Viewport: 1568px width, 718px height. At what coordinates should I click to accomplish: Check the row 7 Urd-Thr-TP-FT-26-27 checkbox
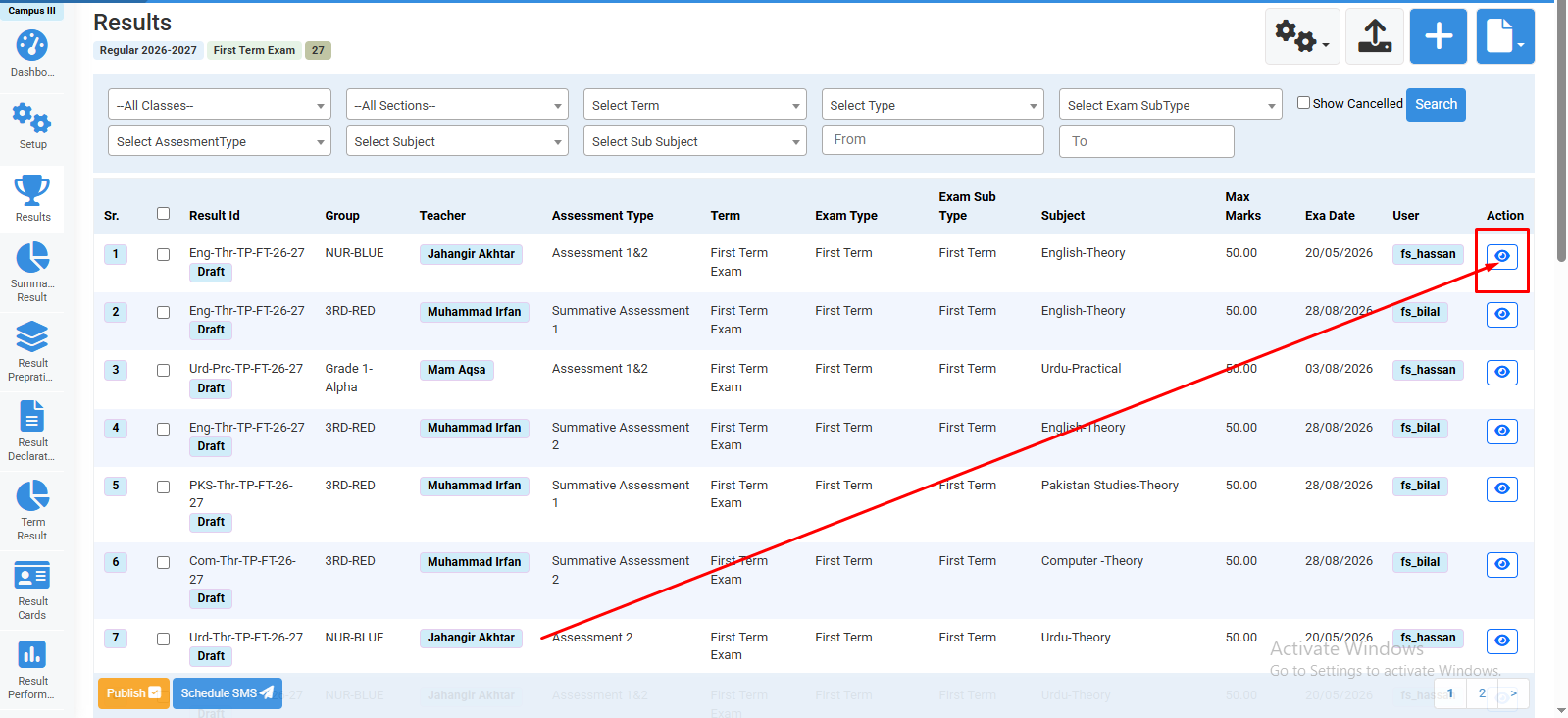164,640
